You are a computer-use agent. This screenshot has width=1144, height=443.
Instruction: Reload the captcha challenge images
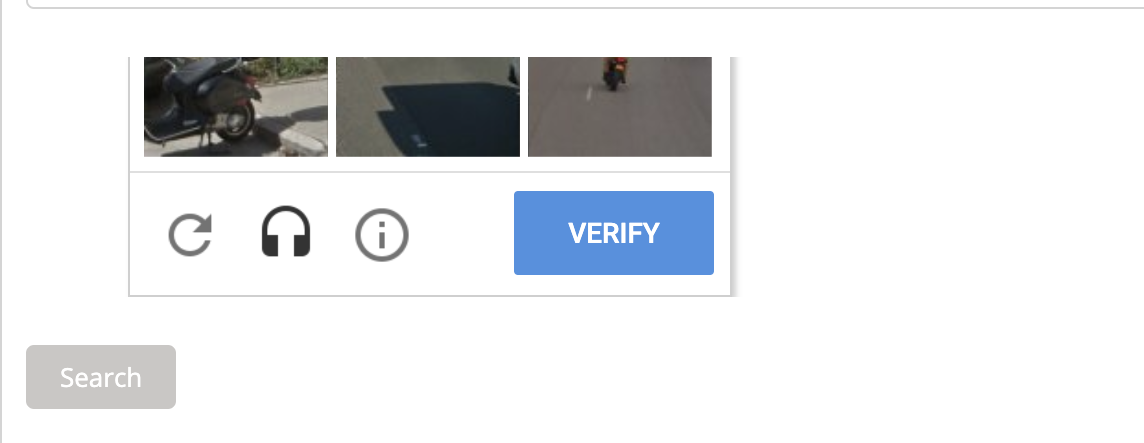(x=190, y=234)
